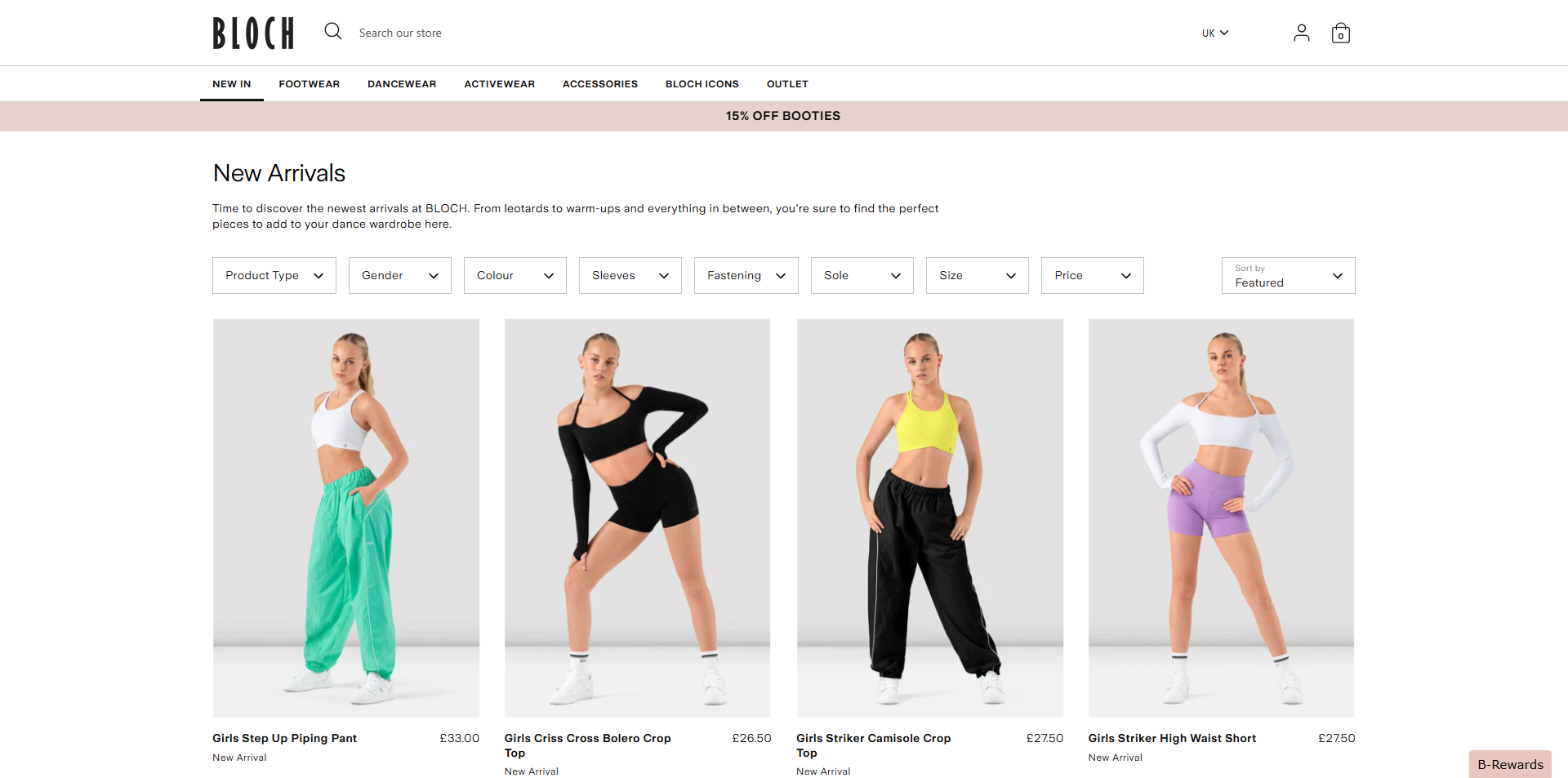Switch to the FOOTWEAR tab
Image resolution: width=1568 pixels, height=778 pixels.
click(x=309, y=83)
